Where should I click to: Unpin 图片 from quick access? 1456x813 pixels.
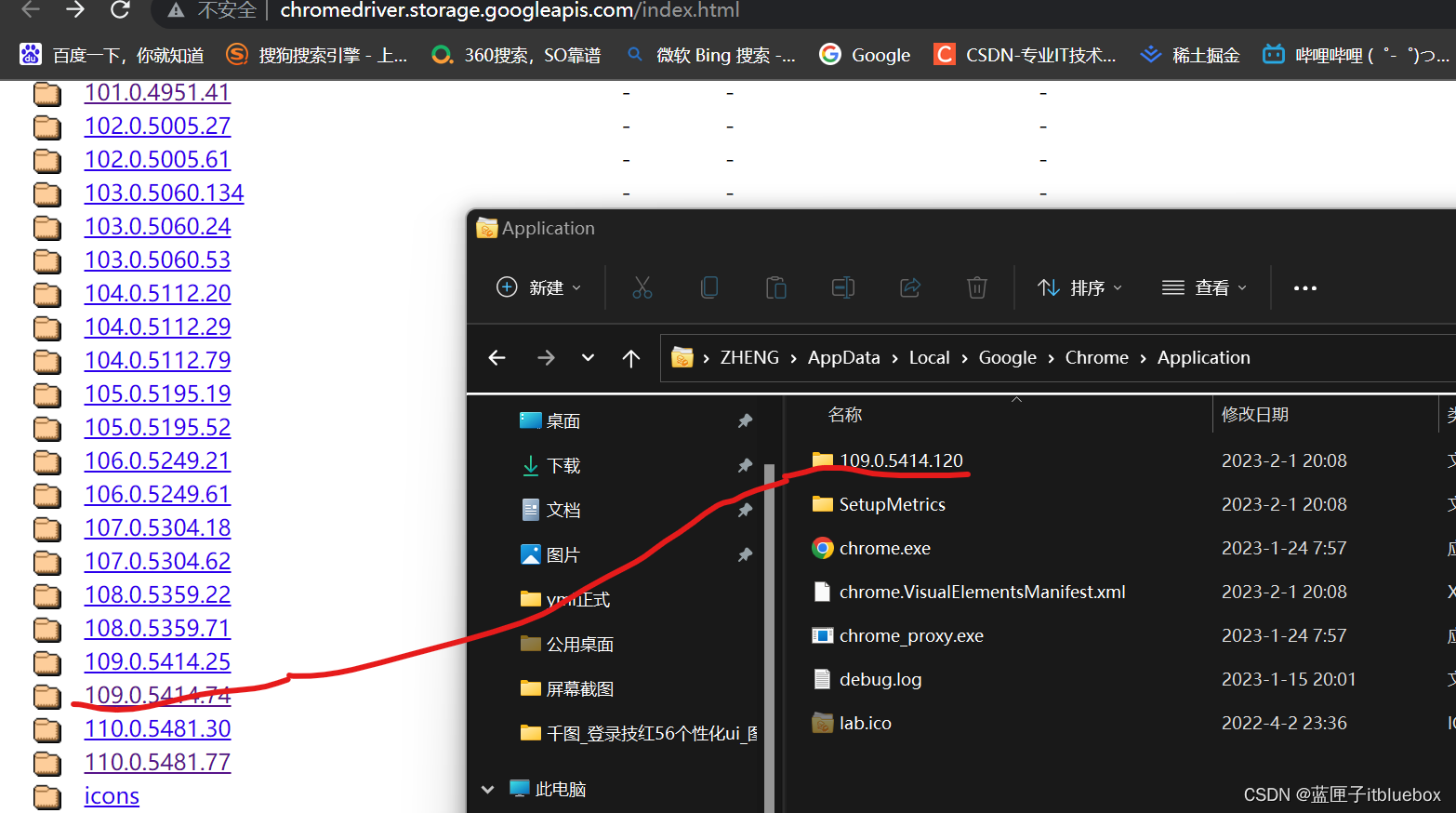(745, 555)
